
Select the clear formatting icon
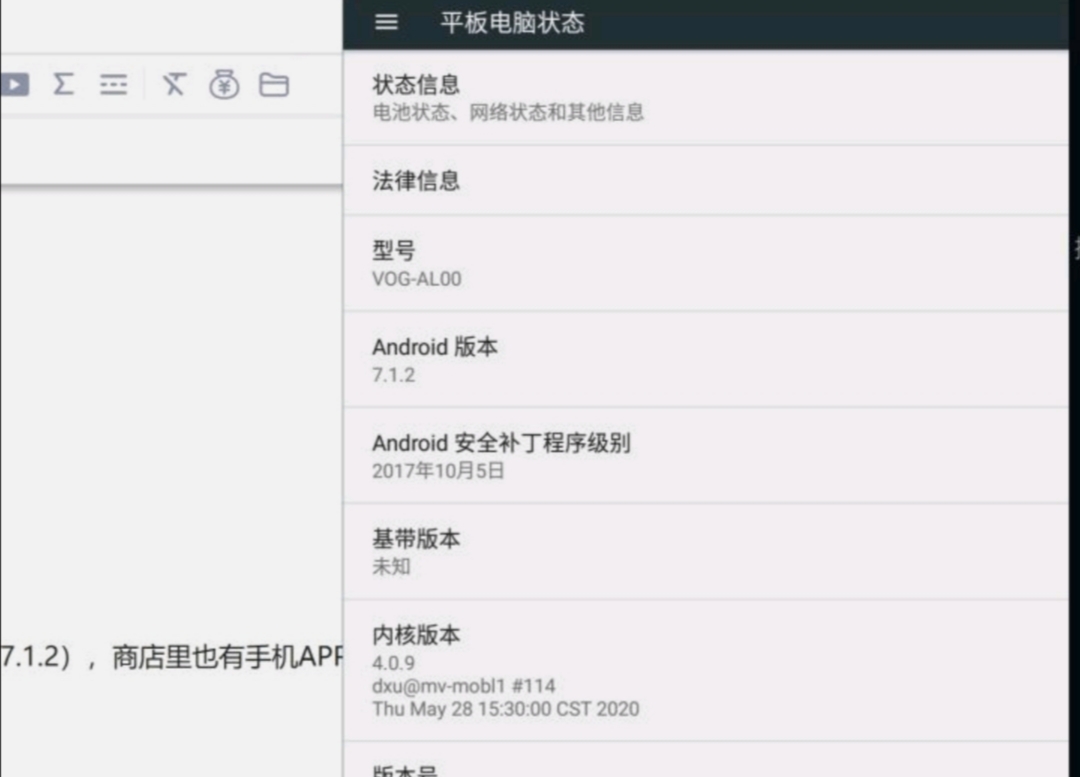click(x=173, y=85)
